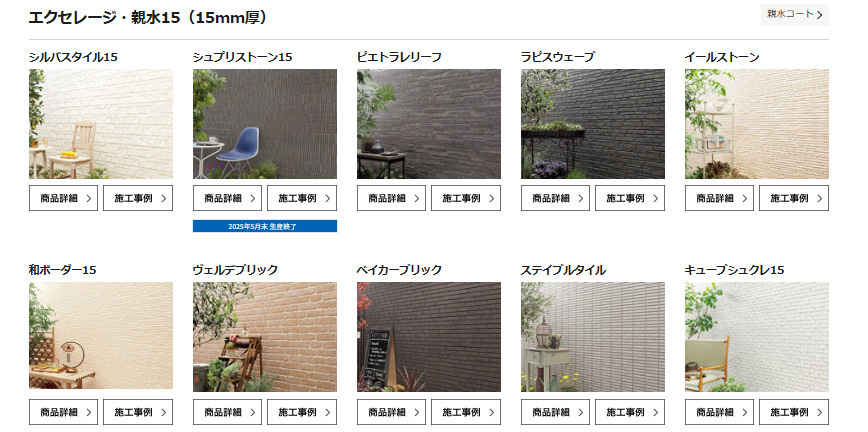Viewport: 868px width, 432px height.
Task: Select the ヴェルデブリック brick wall thumbnail
Action: (x=265, y=337)
